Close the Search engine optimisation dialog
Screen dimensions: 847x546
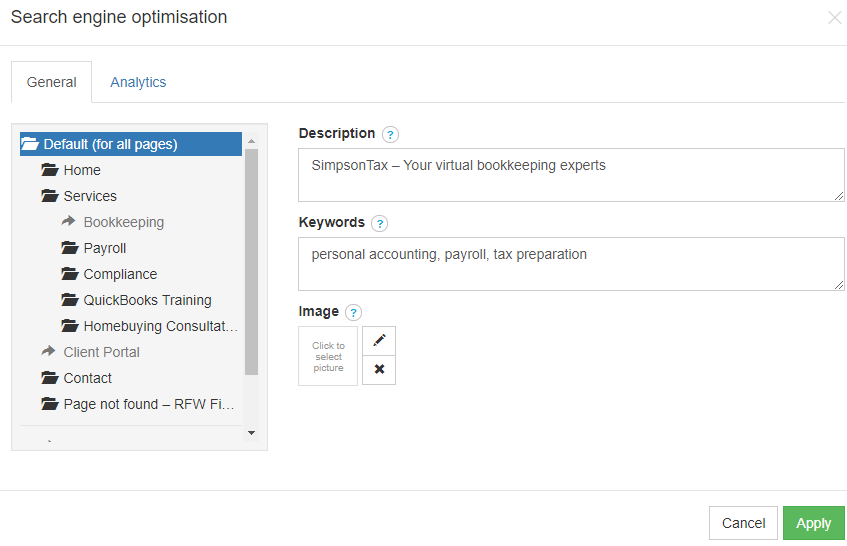(834, 18)
